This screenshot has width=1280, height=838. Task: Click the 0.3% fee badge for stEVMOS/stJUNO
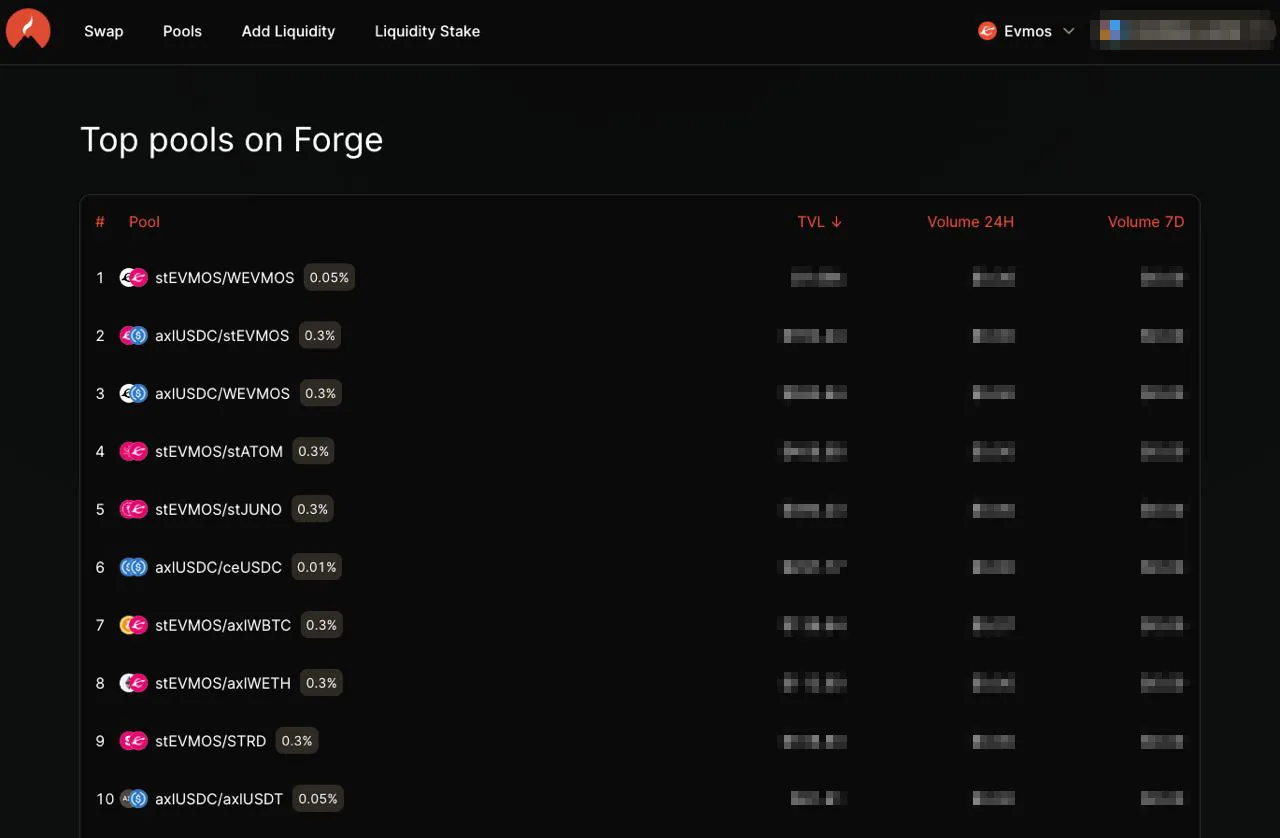click(x=312, y=510)
